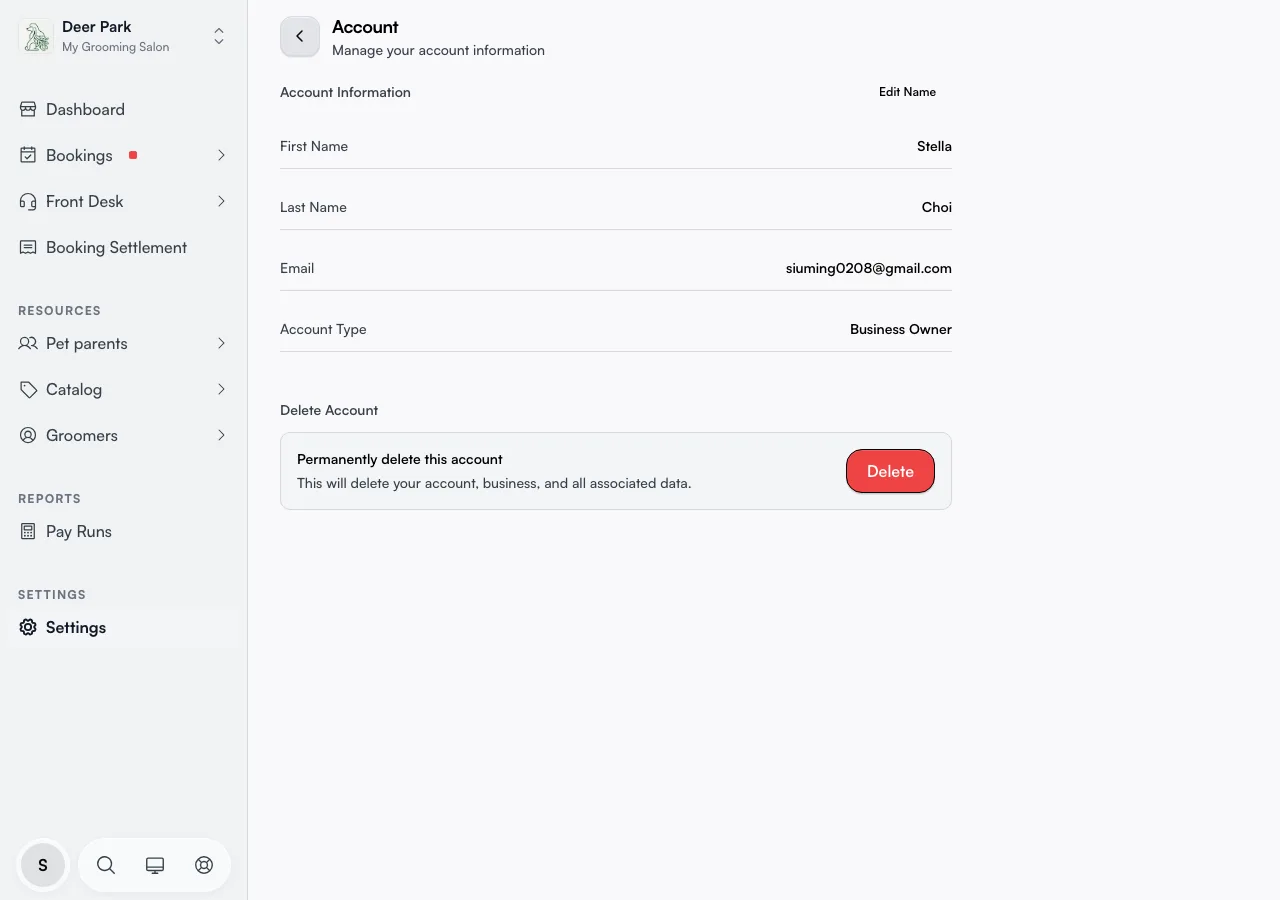This screenshot has height=900, width=1280.
Task: Open the Dashboard page
Action: click(x=124, y=109)
